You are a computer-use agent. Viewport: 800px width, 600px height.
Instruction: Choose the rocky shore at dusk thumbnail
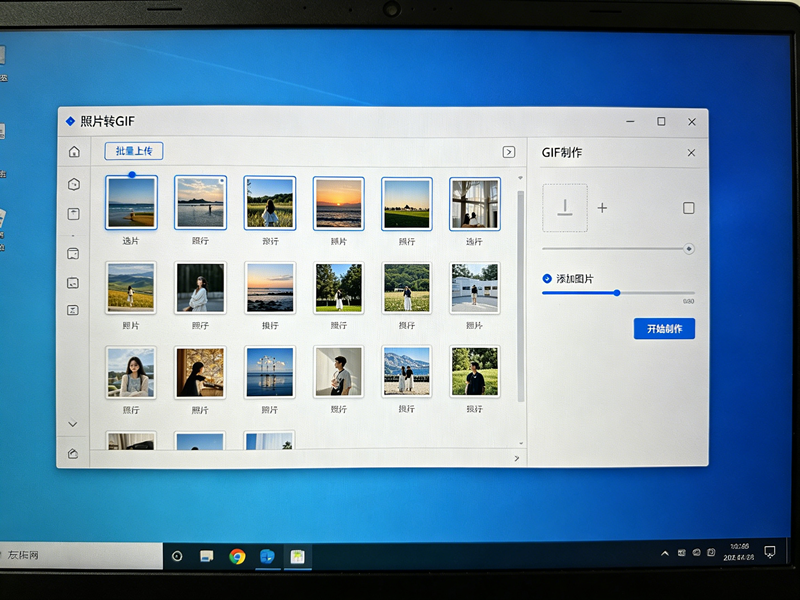tap(270, 288)
